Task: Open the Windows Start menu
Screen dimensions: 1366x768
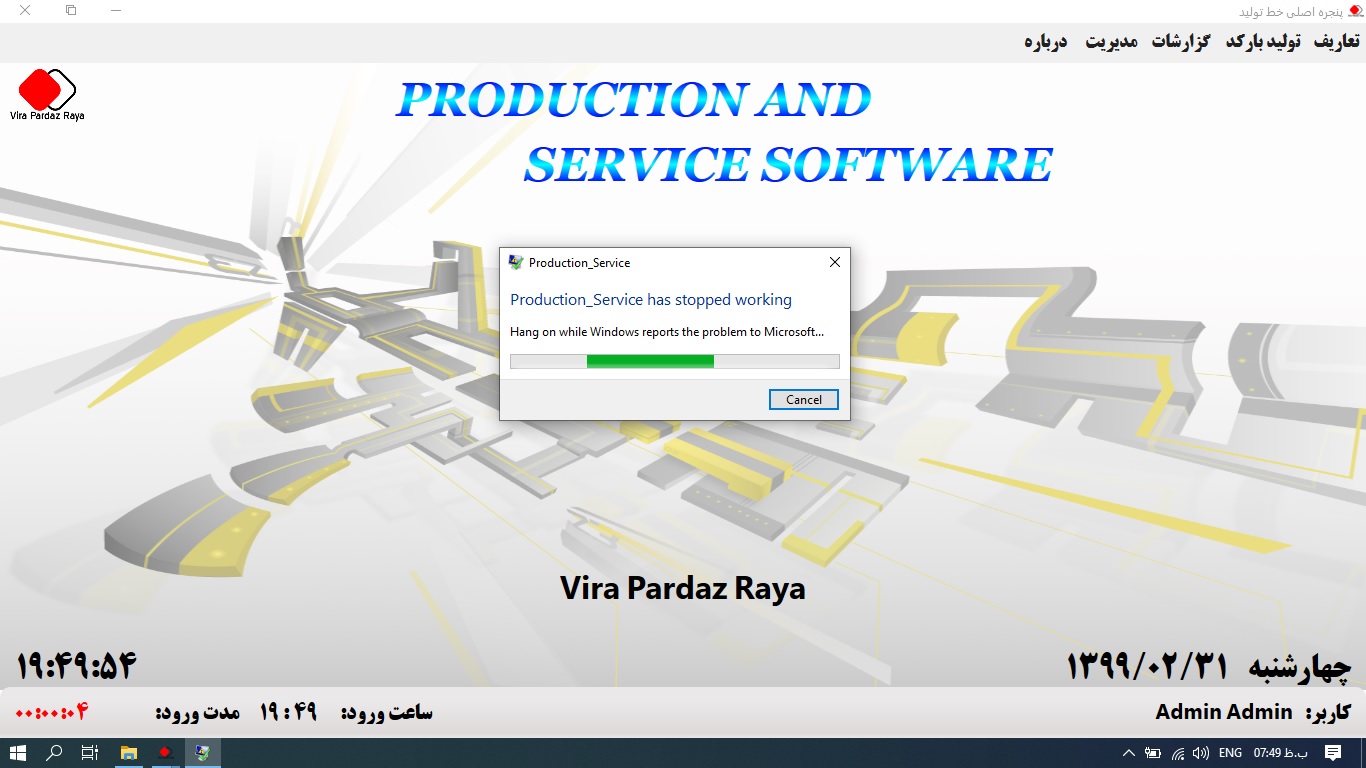Action: (18, 753)
